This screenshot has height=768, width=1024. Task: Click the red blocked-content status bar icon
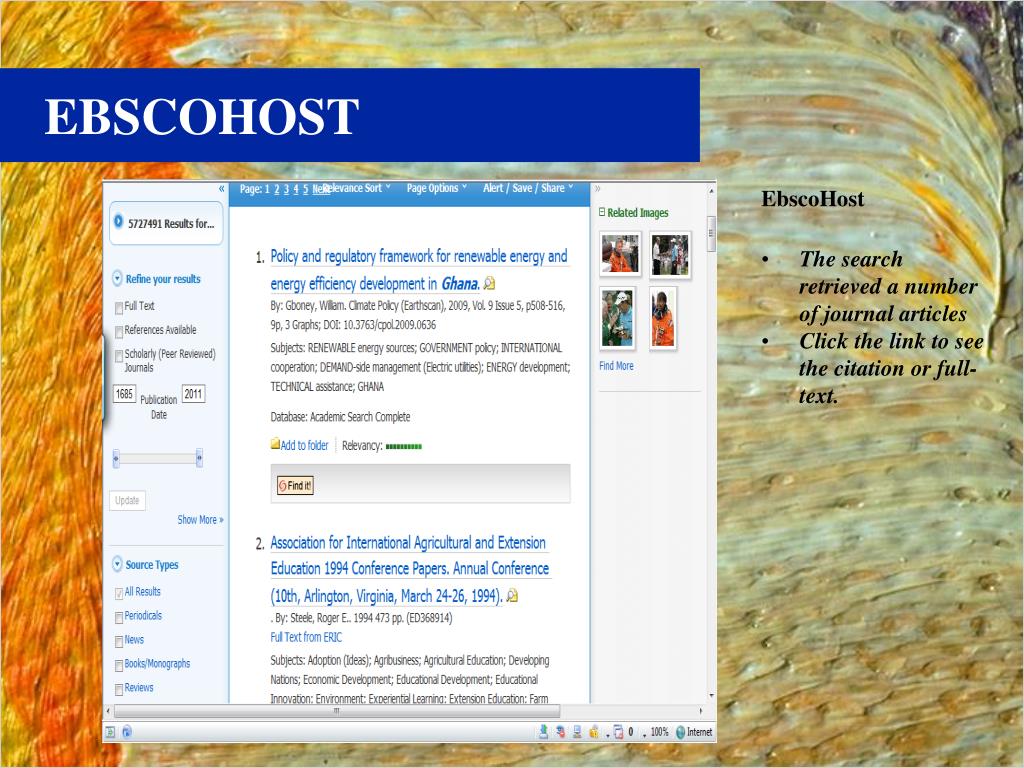tap(560, 732)
